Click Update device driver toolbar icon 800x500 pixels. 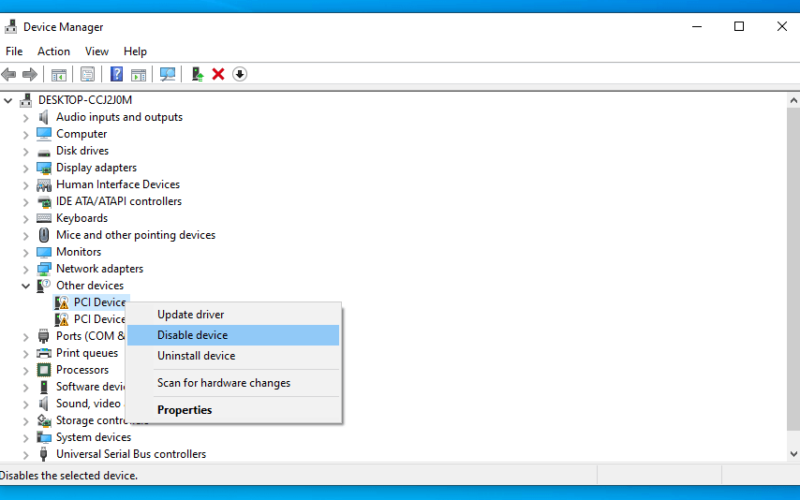[197, 74]
